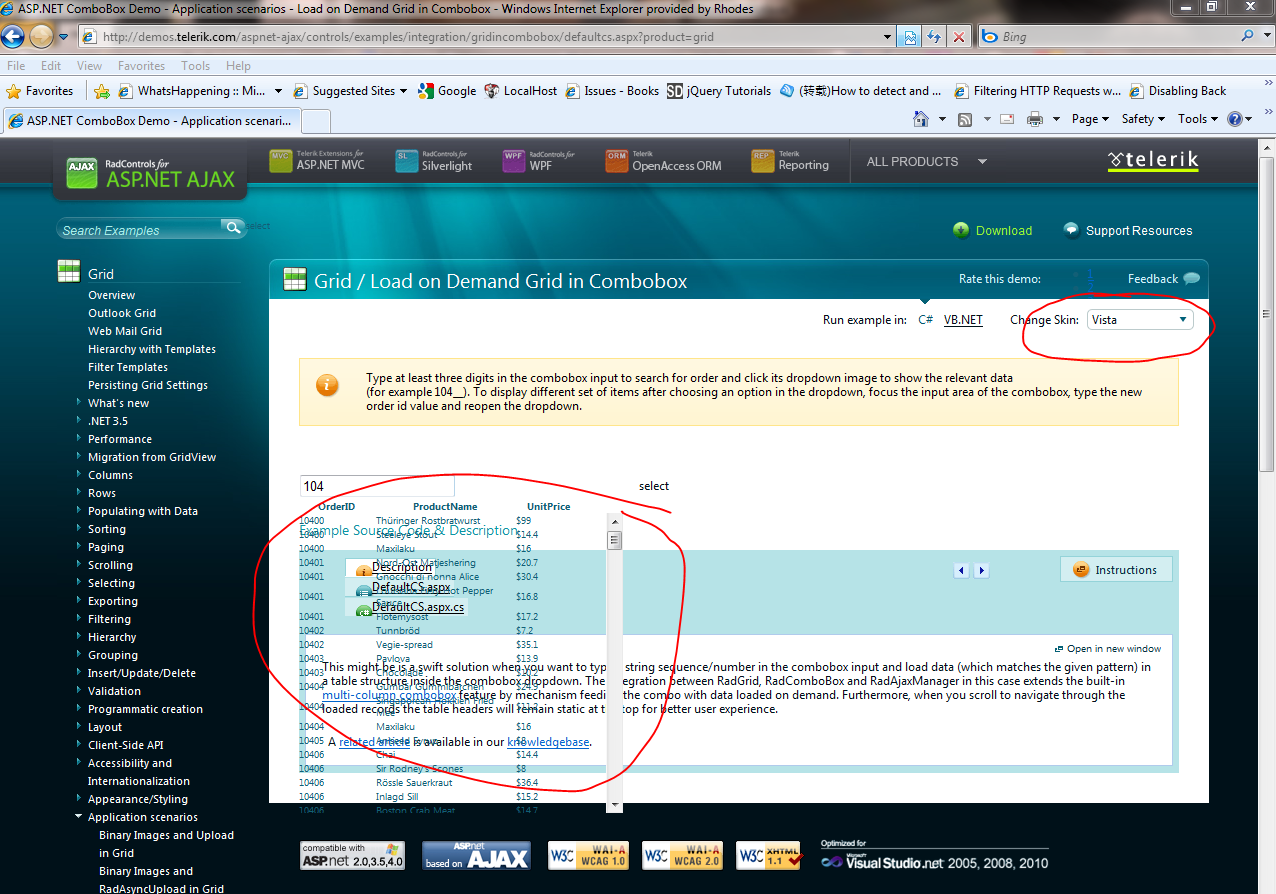Open the Safety dropdown in command bar
The width and height of the screenshot is (1276, 894).
tap(1144, 119)
